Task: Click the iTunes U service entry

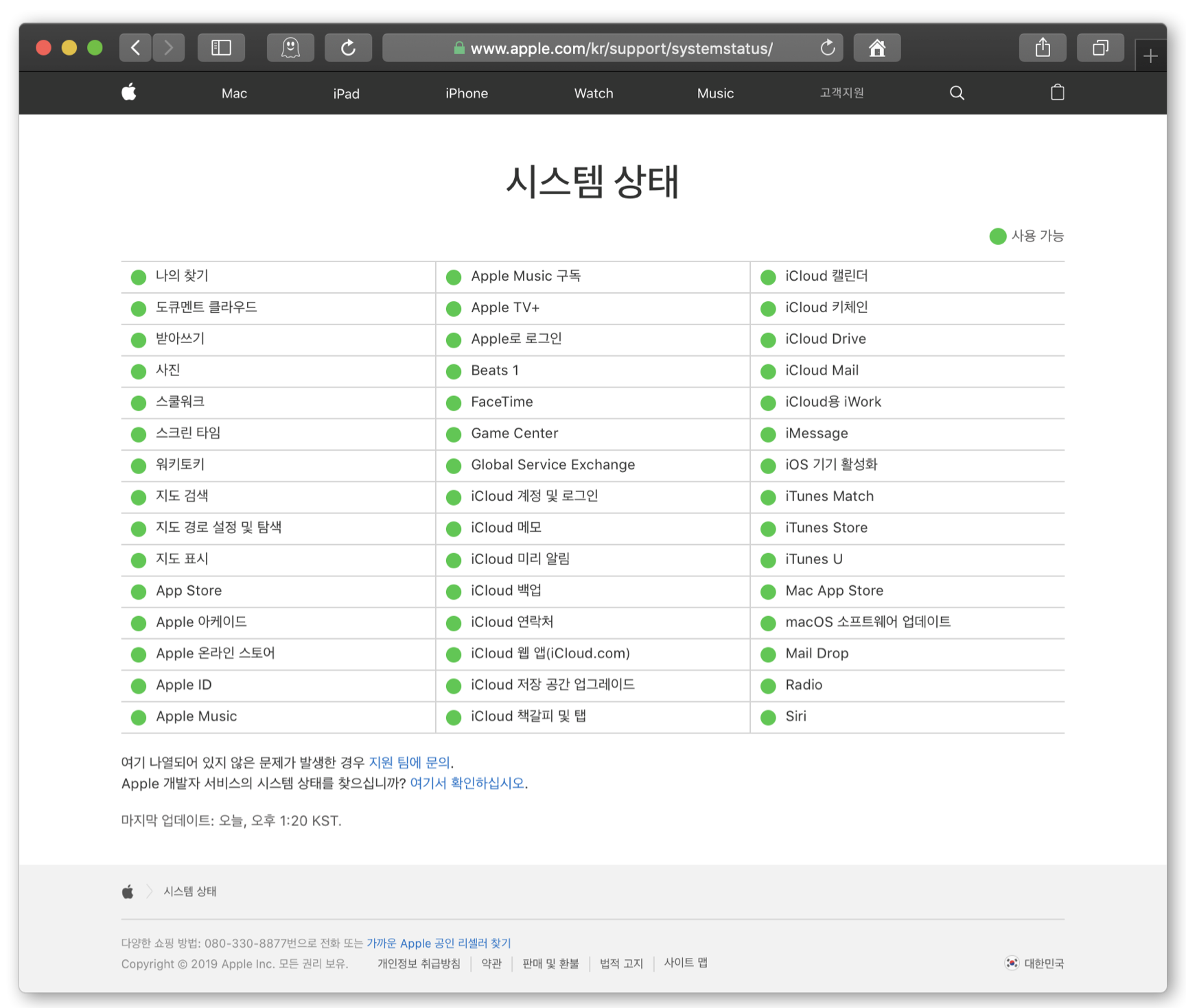Action: 907,560
